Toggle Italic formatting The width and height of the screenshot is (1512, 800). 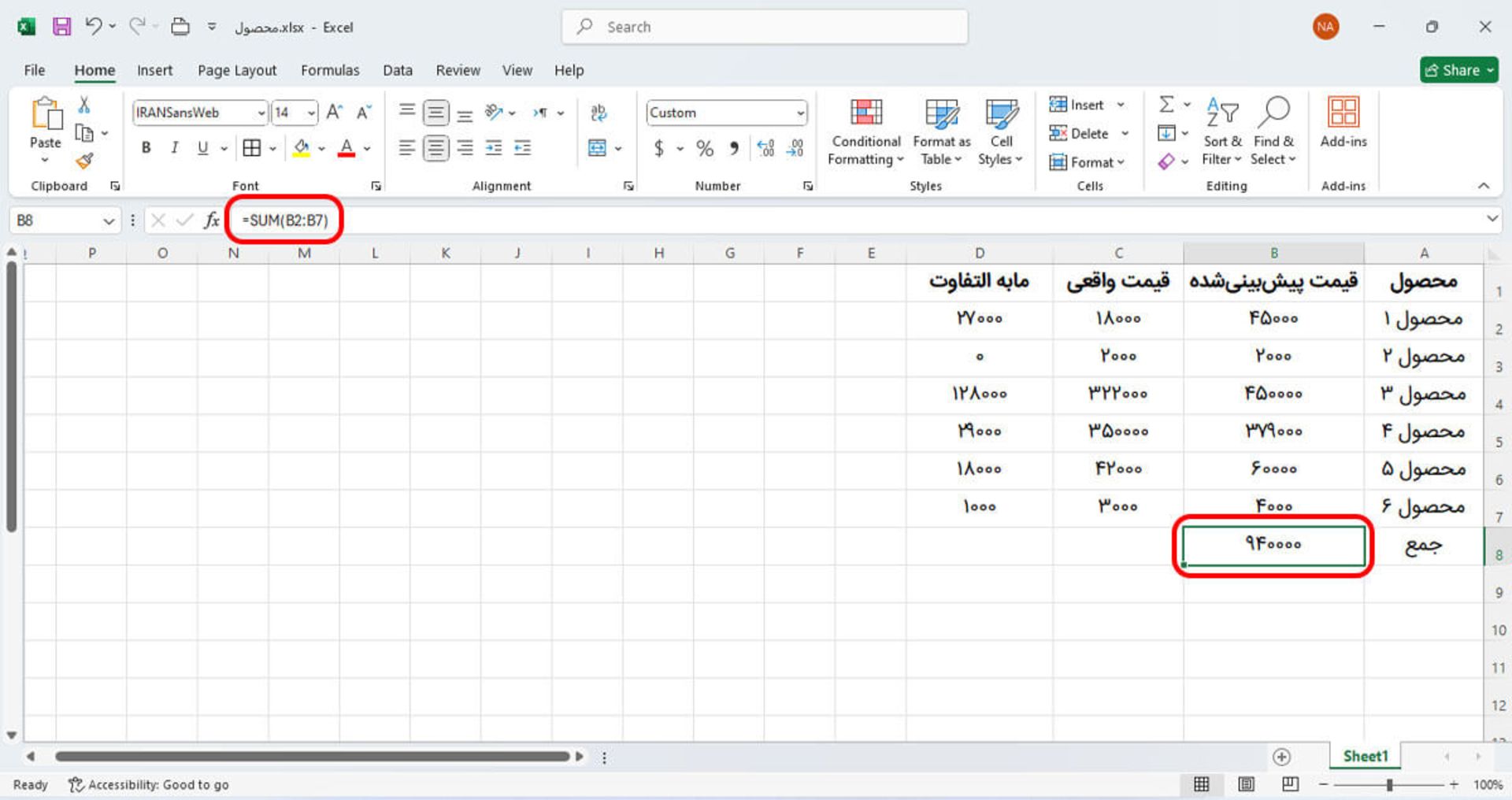tap(174, 148)
